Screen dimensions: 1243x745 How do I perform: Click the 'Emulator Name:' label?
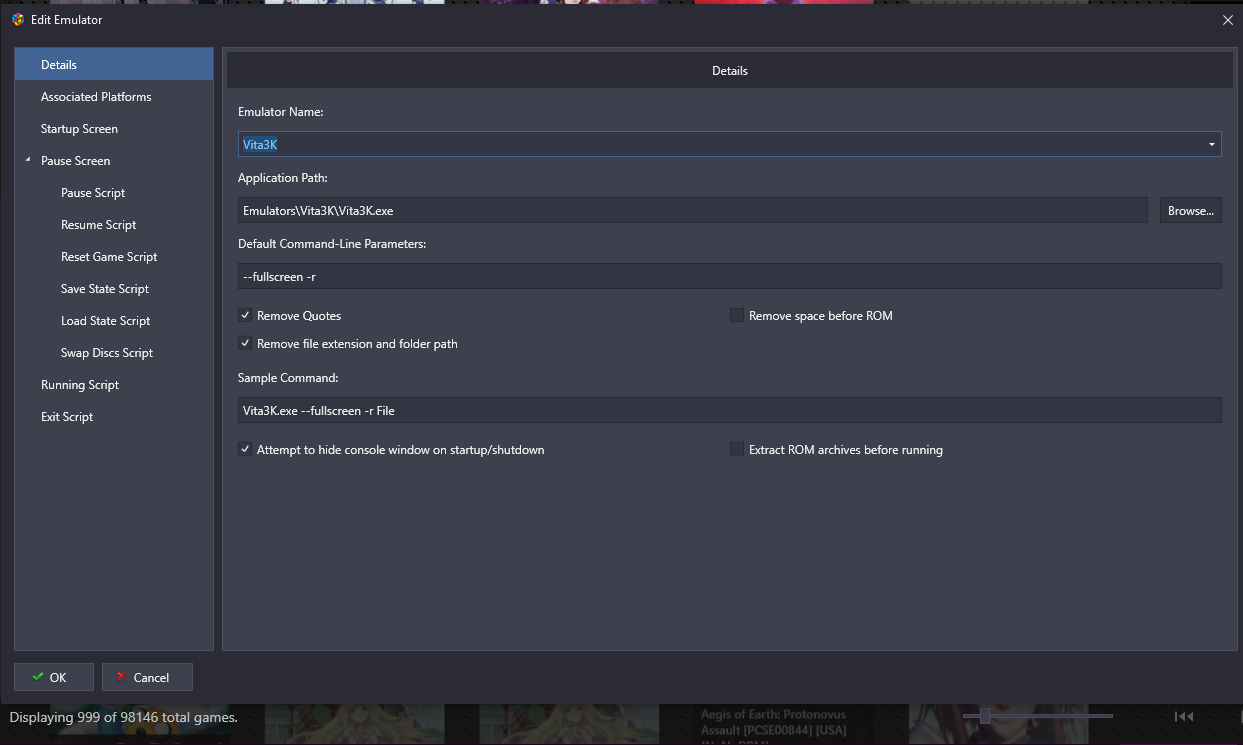(x=280, y=112)
